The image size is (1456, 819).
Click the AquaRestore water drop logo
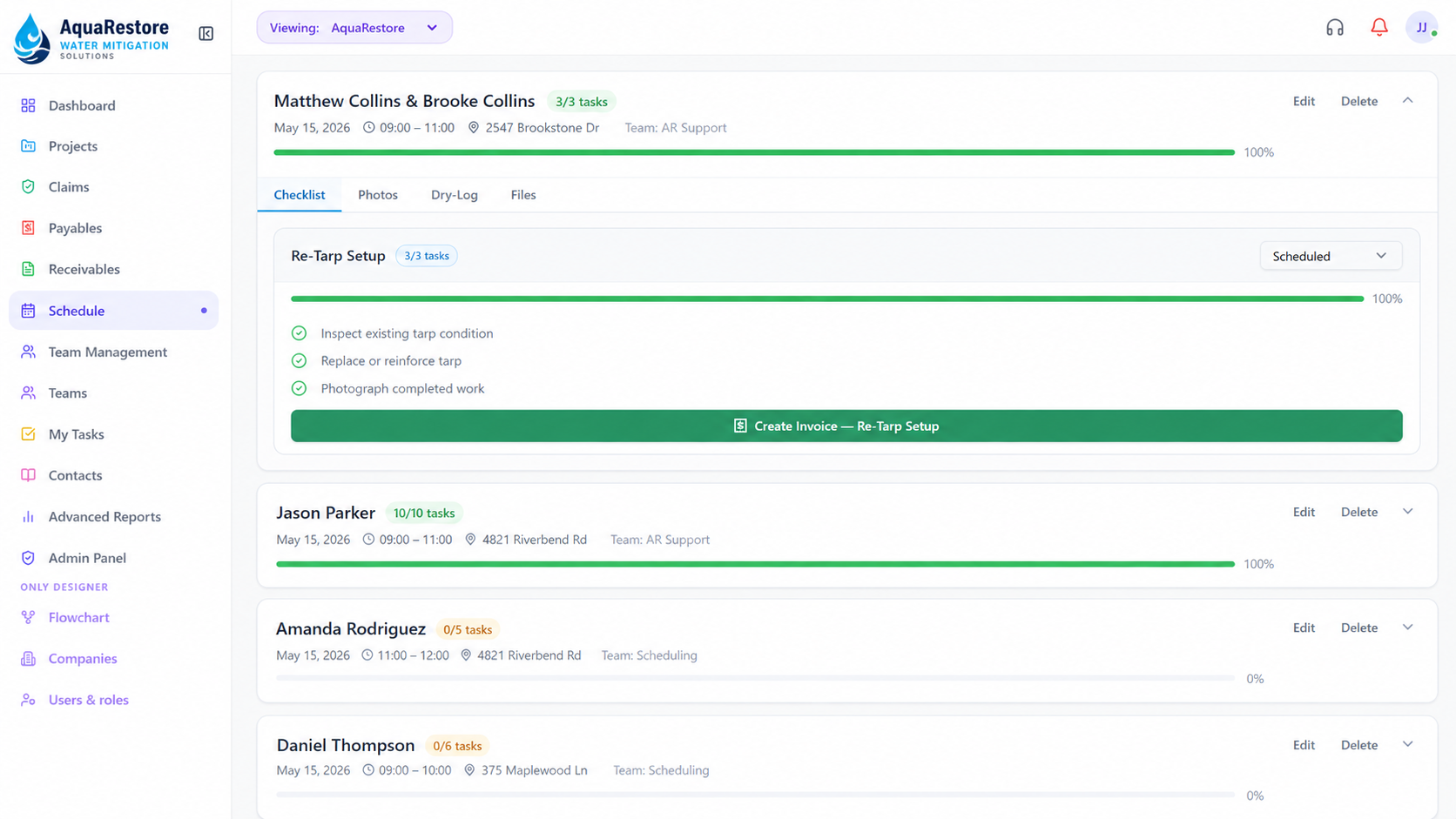point(32,38)
